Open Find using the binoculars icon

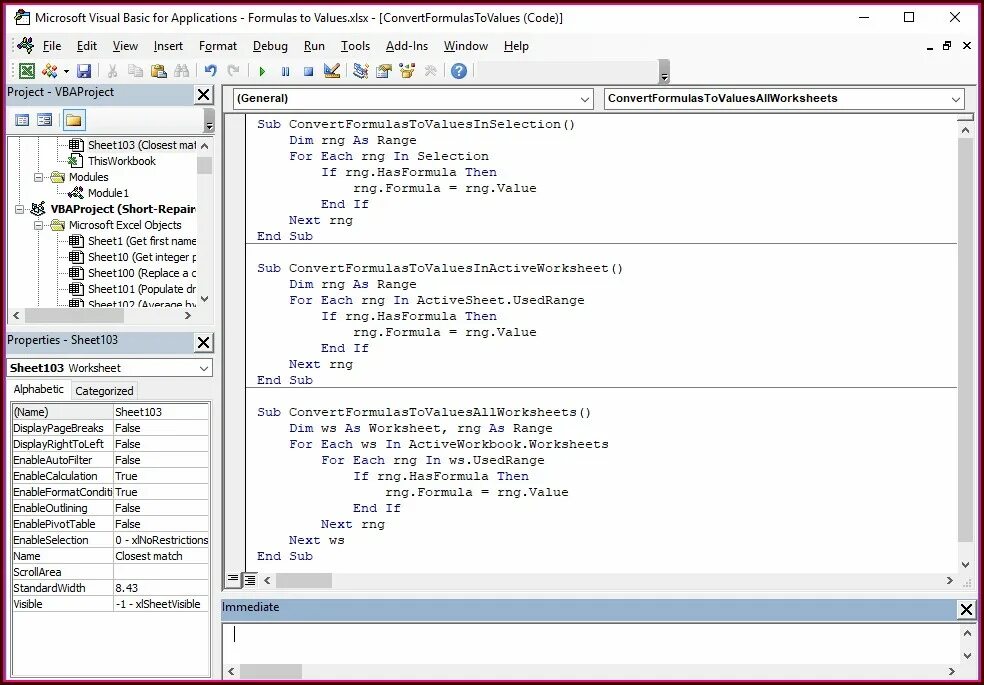pyautogui.click(x=181, y=71)
